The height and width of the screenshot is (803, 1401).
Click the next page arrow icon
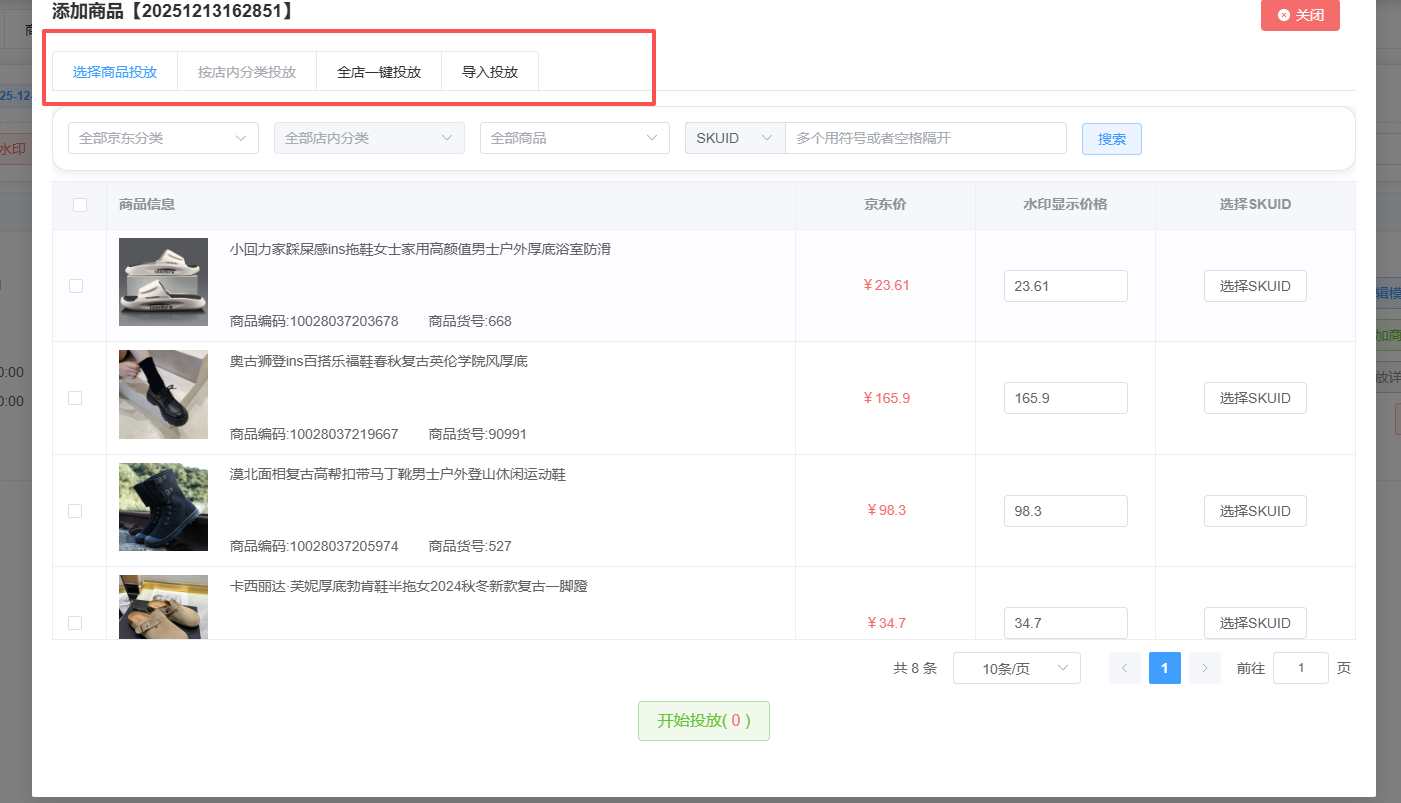point(1205,668)
